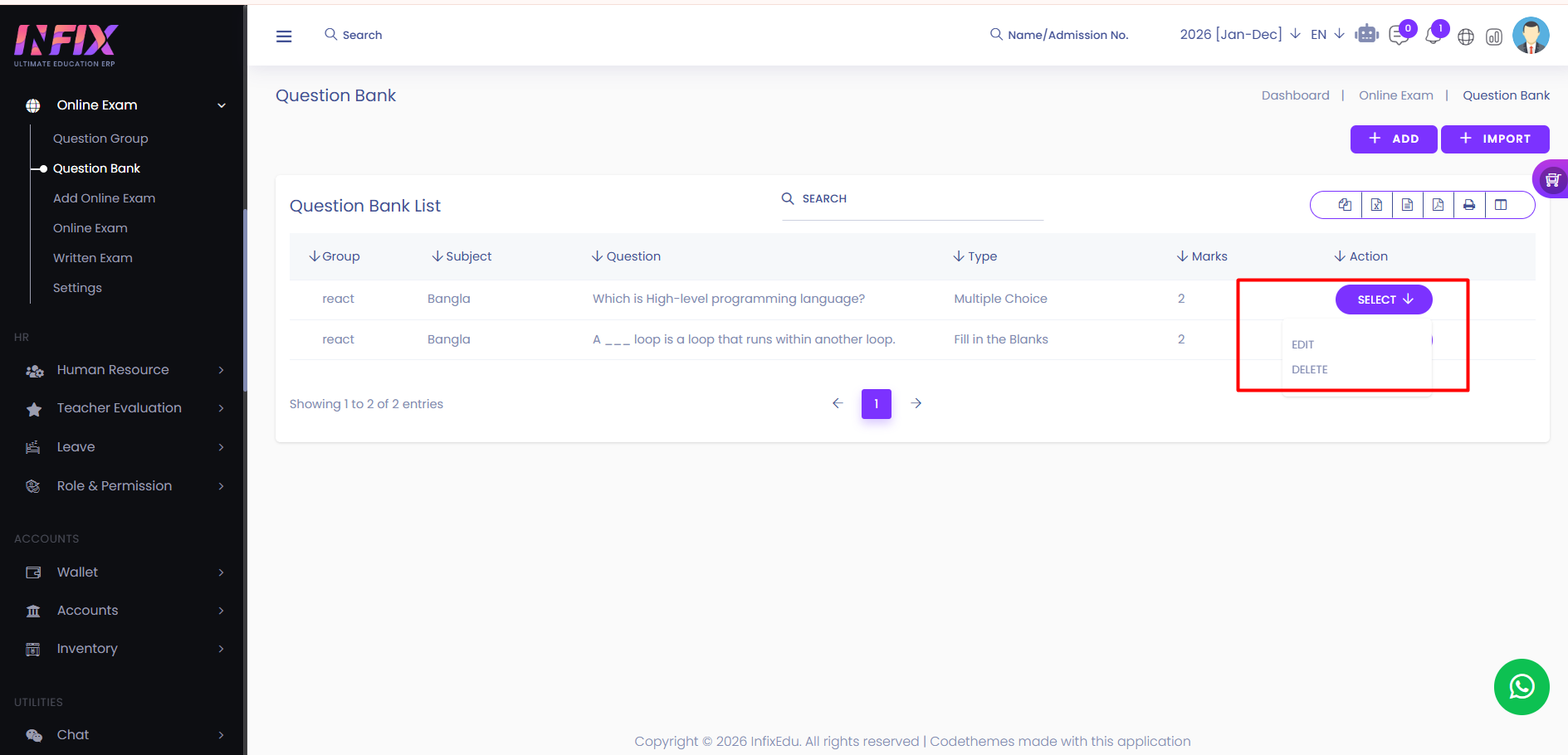Click the IMPORT button

(1495, 139)
